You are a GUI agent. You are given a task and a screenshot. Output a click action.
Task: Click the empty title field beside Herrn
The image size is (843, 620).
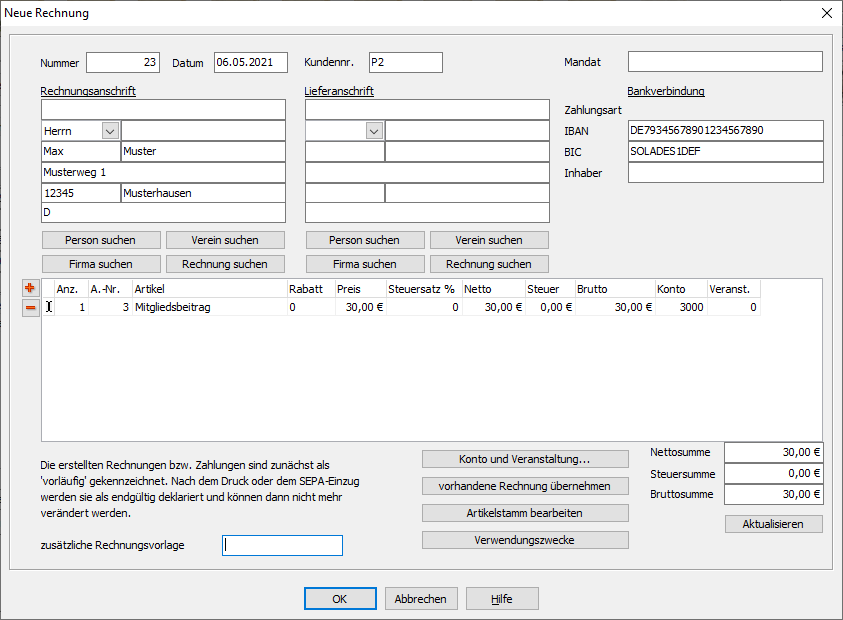pyautogui.click(x=204, y=131)
